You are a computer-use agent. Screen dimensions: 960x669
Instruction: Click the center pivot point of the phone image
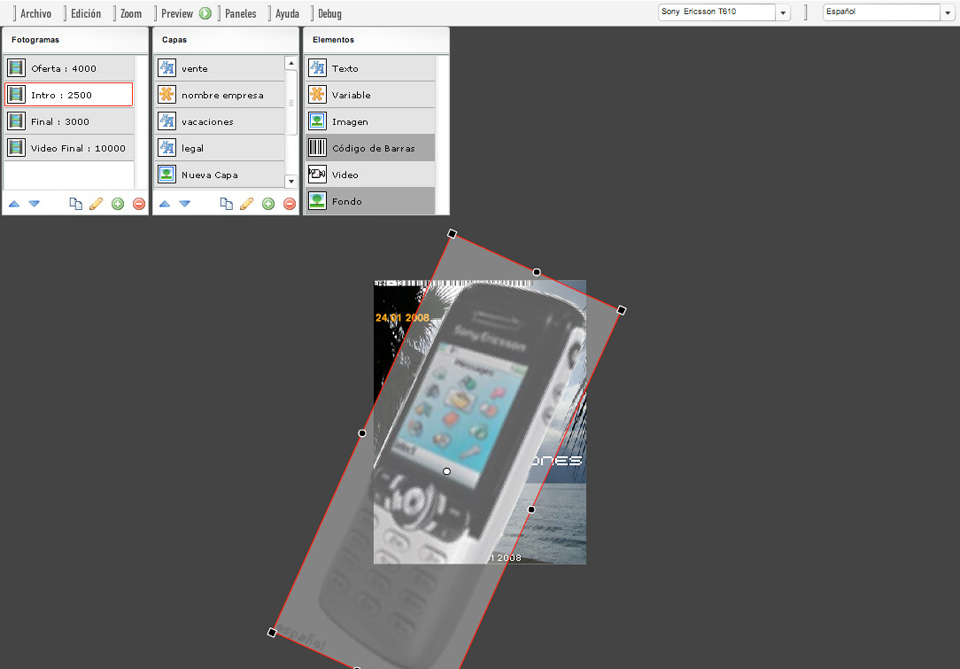point(447,471)
